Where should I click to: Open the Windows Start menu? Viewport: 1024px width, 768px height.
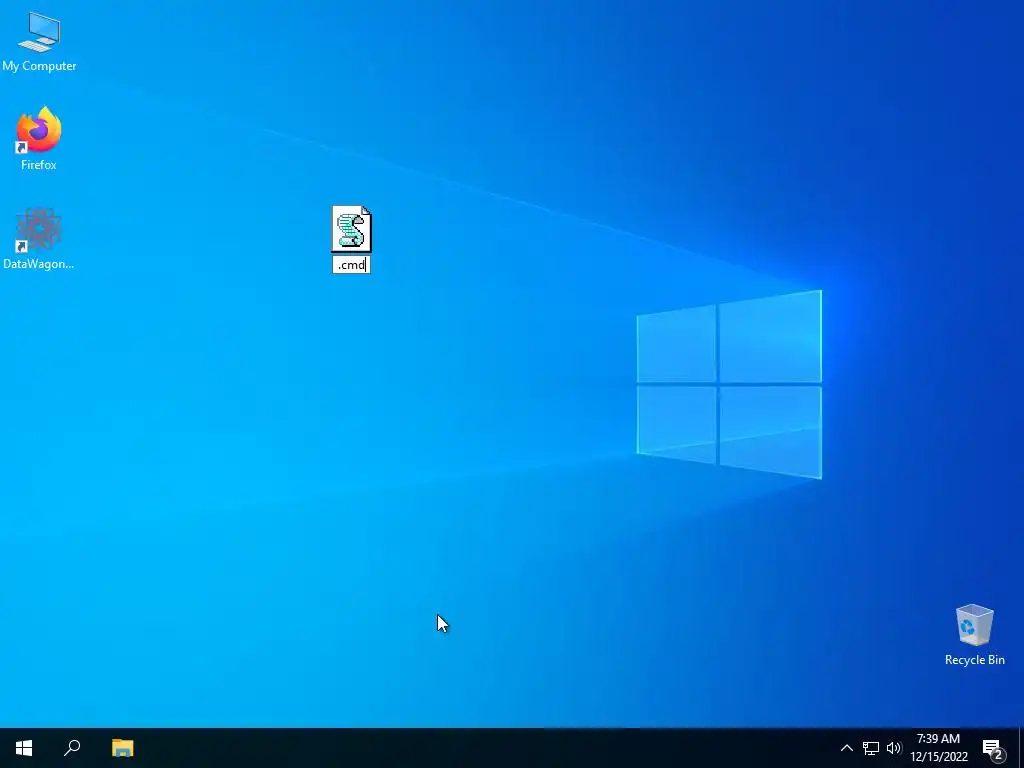point(24,748)
